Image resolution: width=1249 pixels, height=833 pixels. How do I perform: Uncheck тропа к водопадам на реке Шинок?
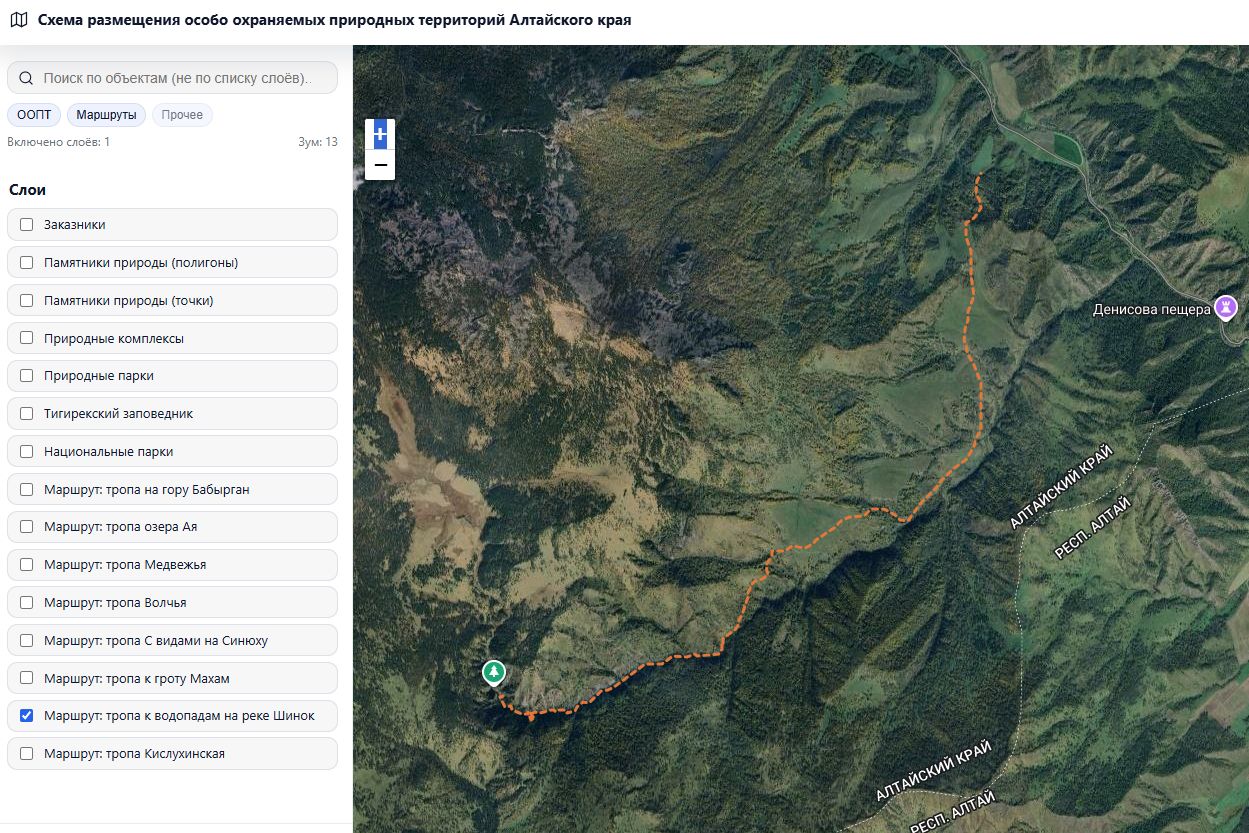point(27,716)
